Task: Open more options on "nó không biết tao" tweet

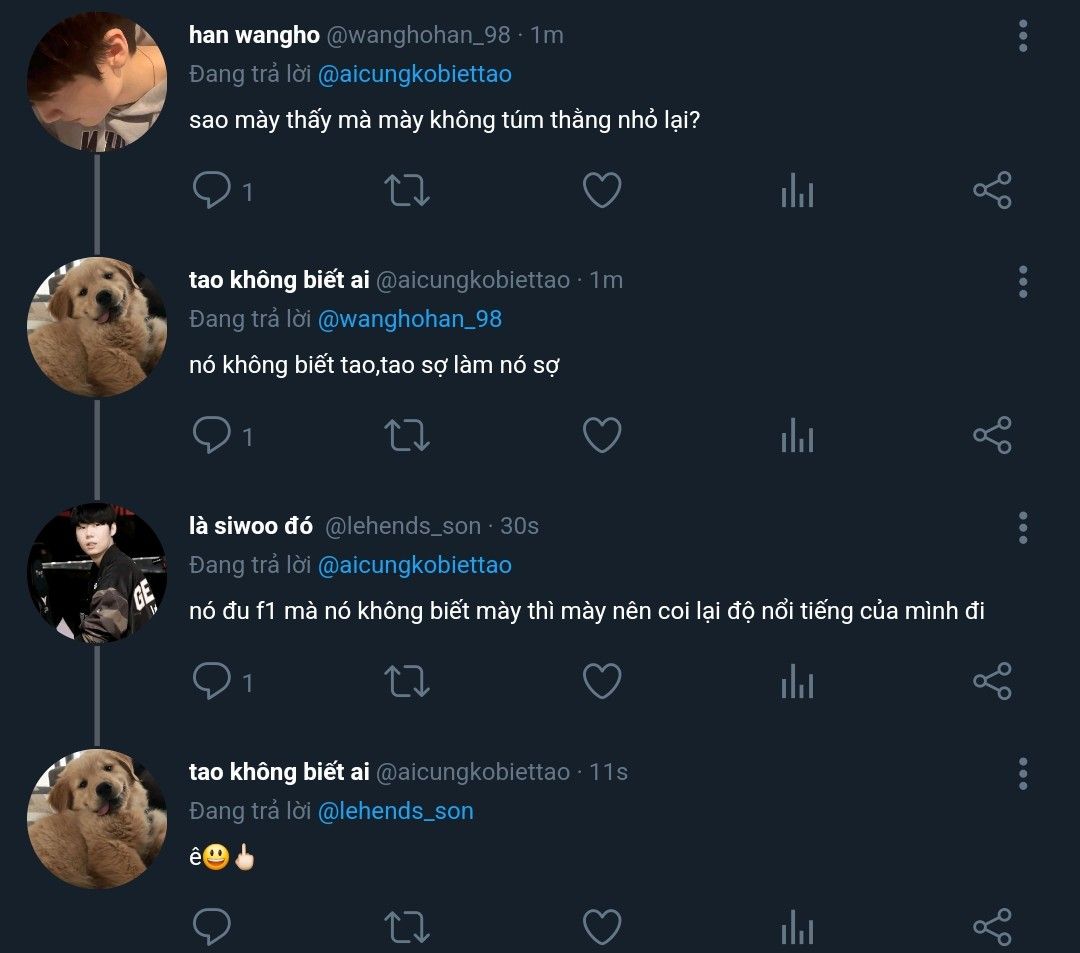Action: 1023,282
